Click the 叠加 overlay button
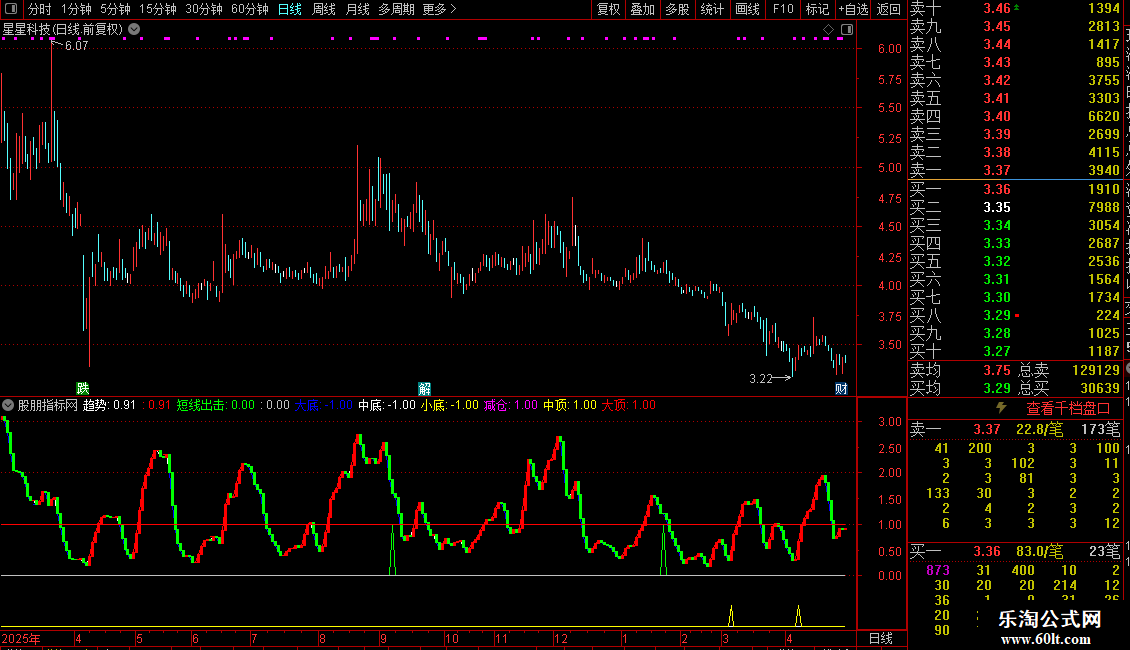The image size is (1130, 650). click(643, 9)
